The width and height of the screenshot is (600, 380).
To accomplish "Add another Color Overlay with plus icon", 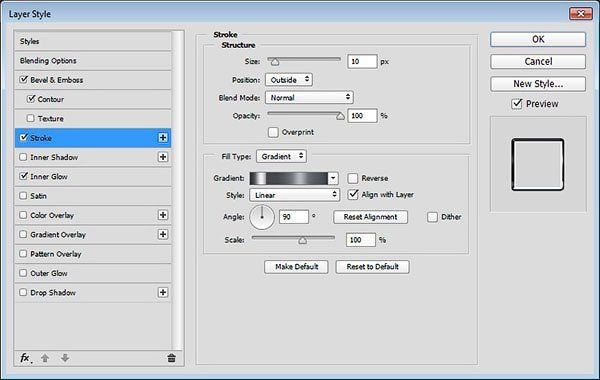I will coord(163,215).
